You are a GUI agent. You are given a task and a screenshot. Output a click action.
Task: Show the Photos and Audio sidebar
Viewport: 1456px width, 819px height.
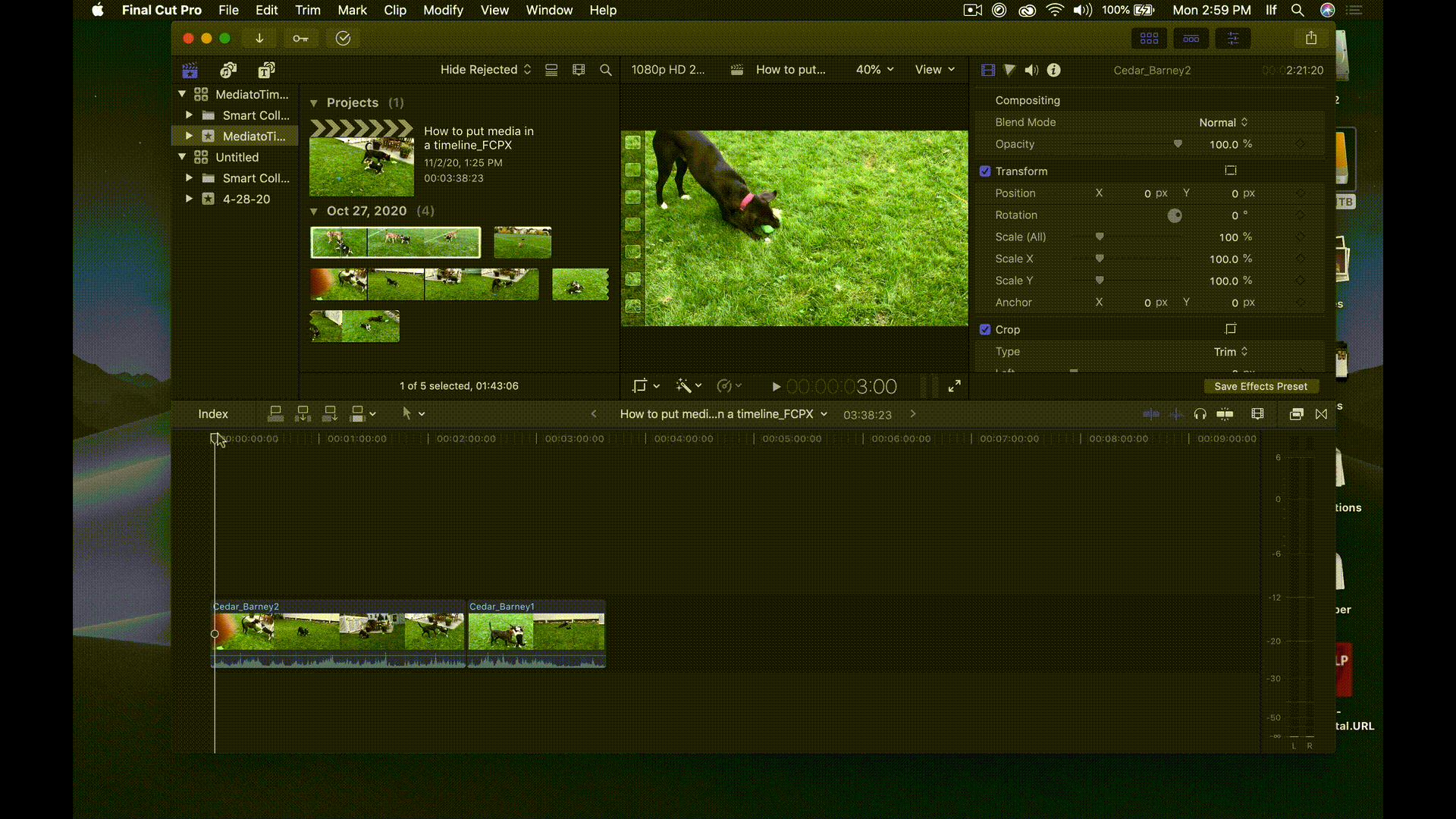click(227, 70)
